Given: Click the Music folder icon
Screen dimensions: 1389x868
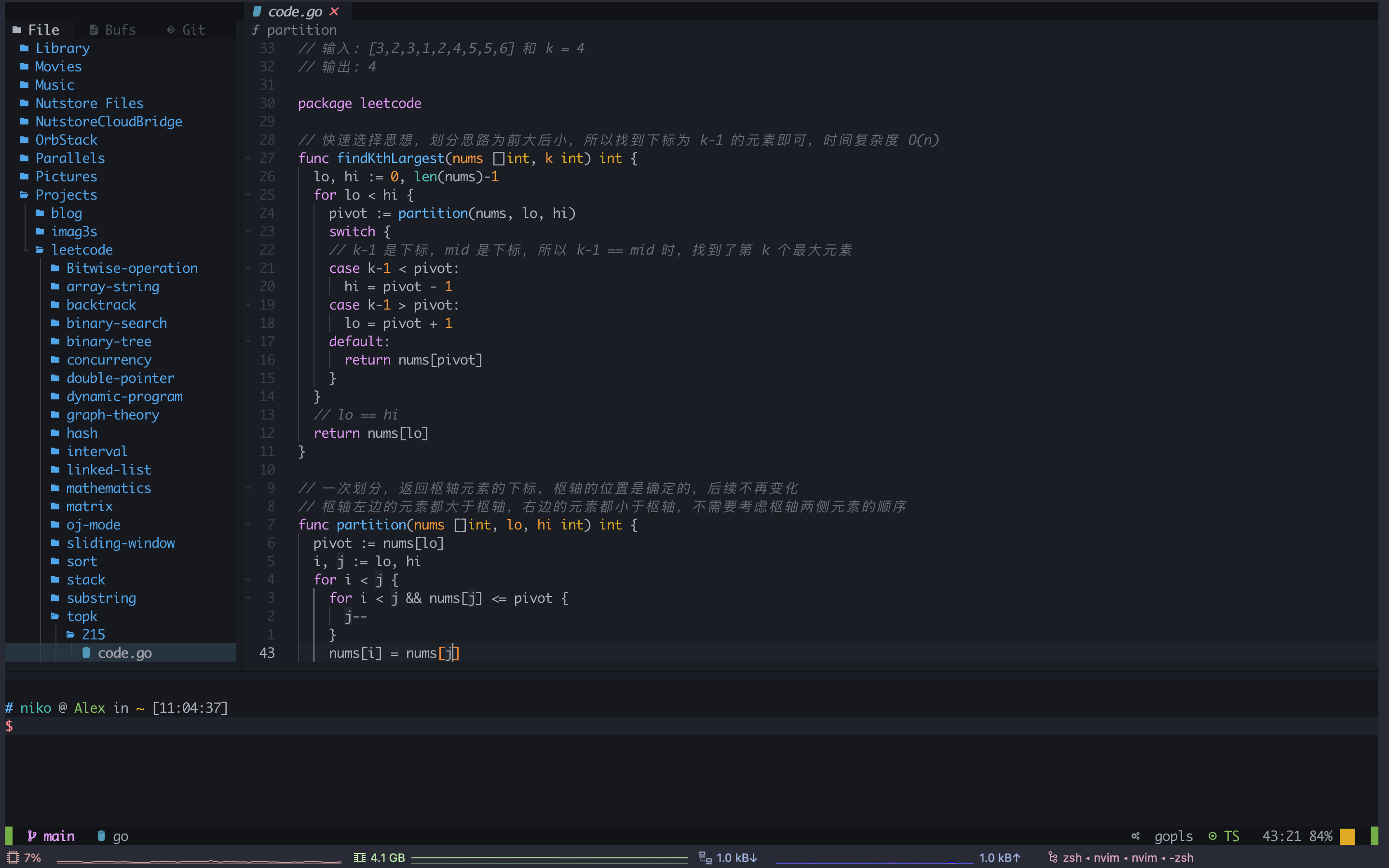Looking at the screenshot, I should point(24,85).
